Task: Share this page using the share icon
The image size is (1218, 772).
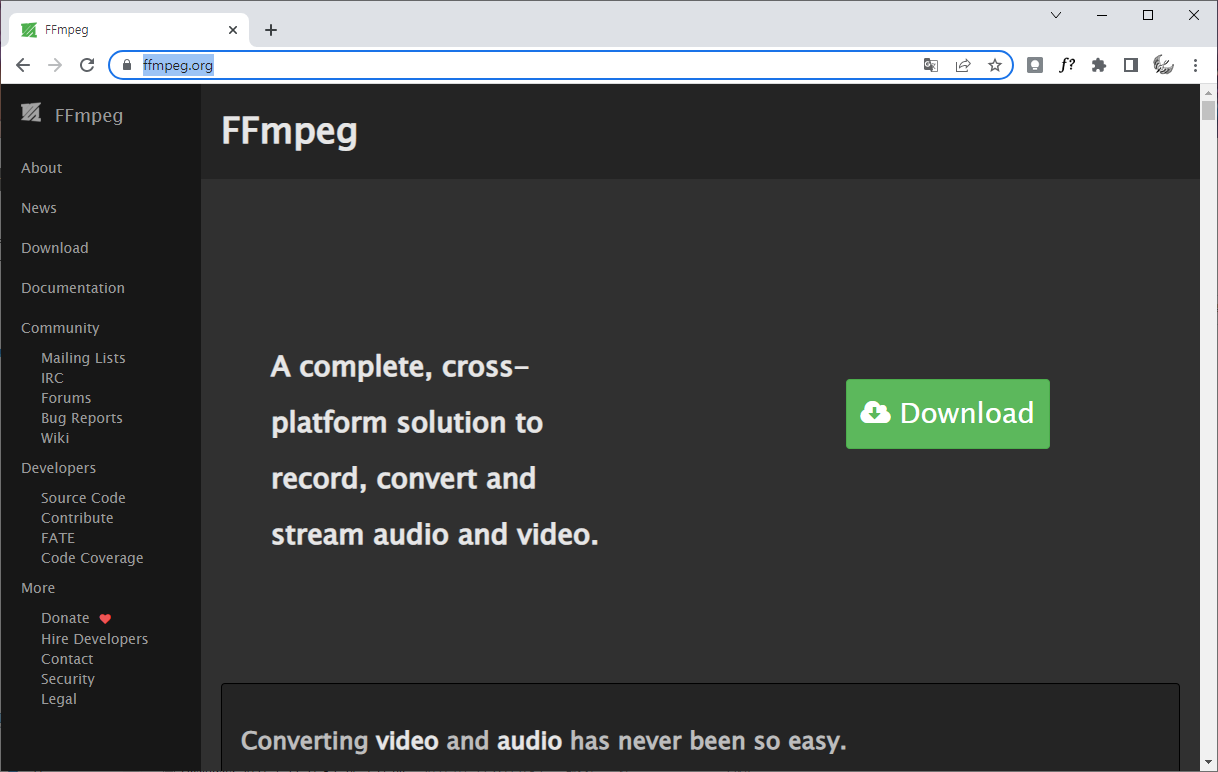Action: (963, 64)
